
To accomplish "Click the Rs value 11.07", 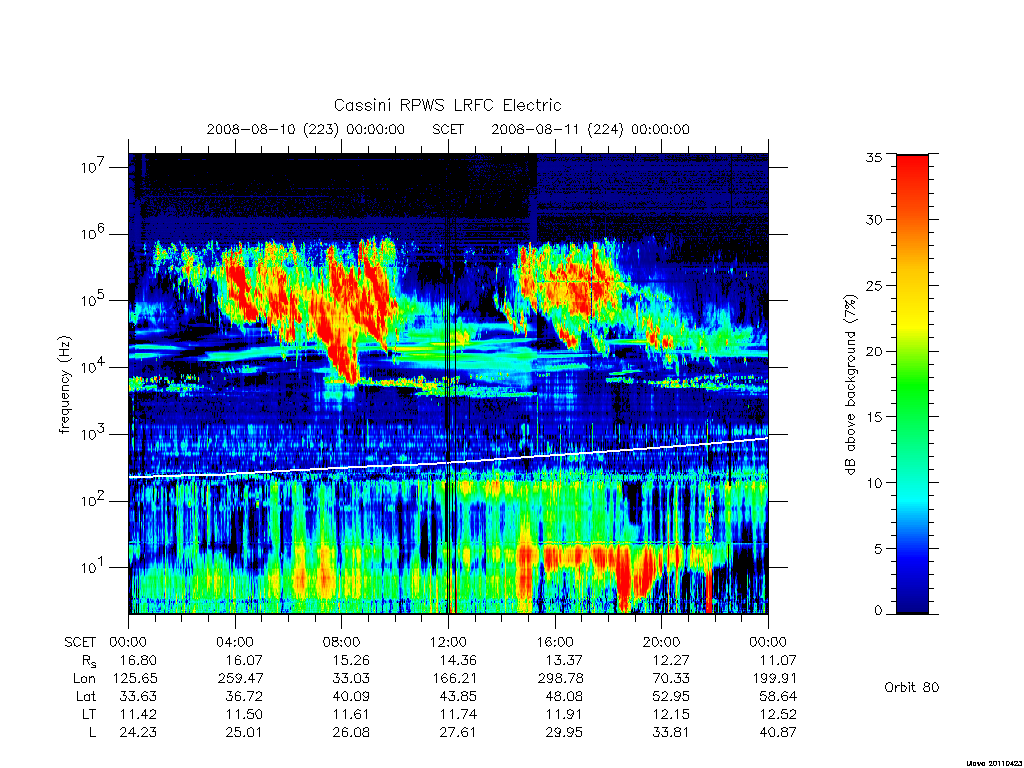I will (x=777, y=660).
